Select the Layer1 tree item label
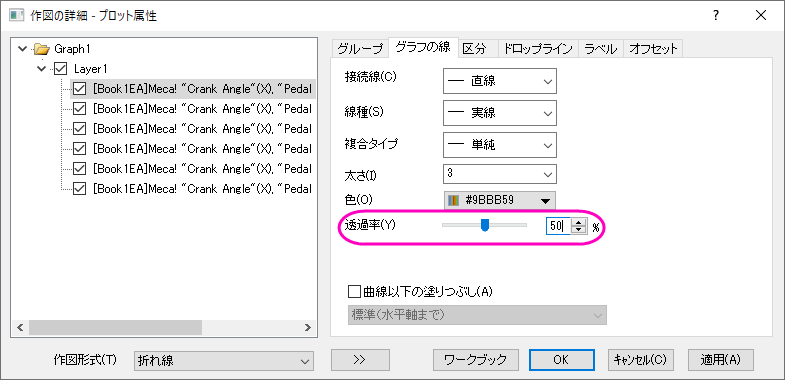Image resolution: width=785 pixels, height=380 pixels. coord(90,68)
